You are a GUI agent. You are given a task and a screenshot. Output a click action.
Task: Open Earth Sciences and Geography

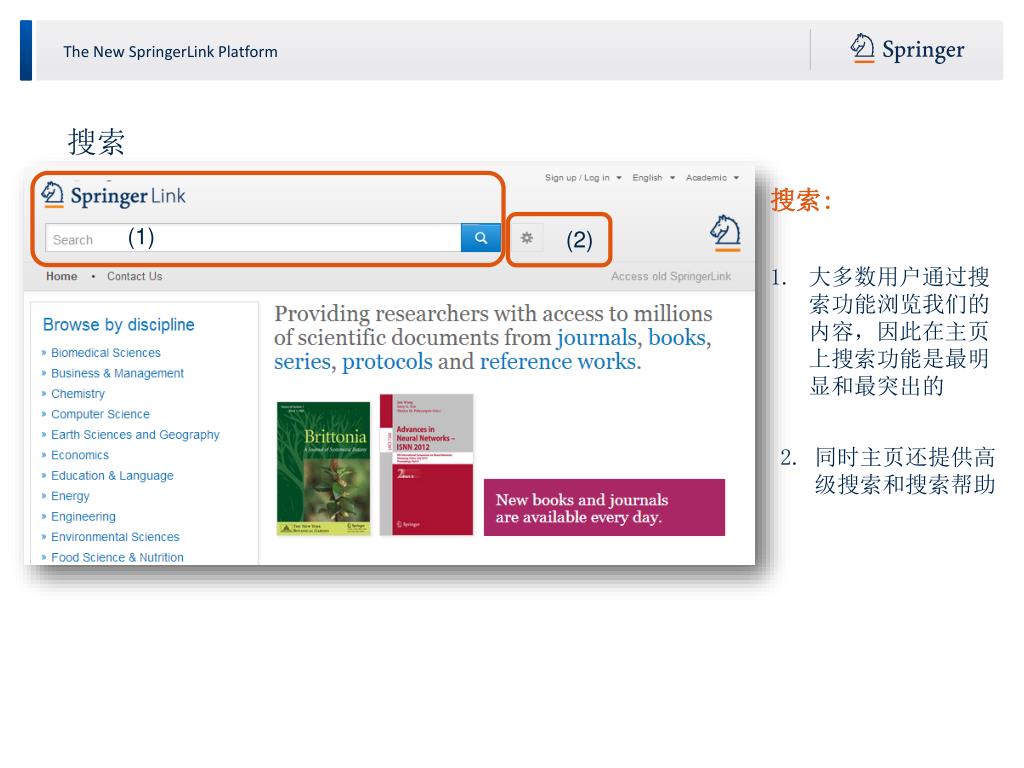tap(135, 434)
